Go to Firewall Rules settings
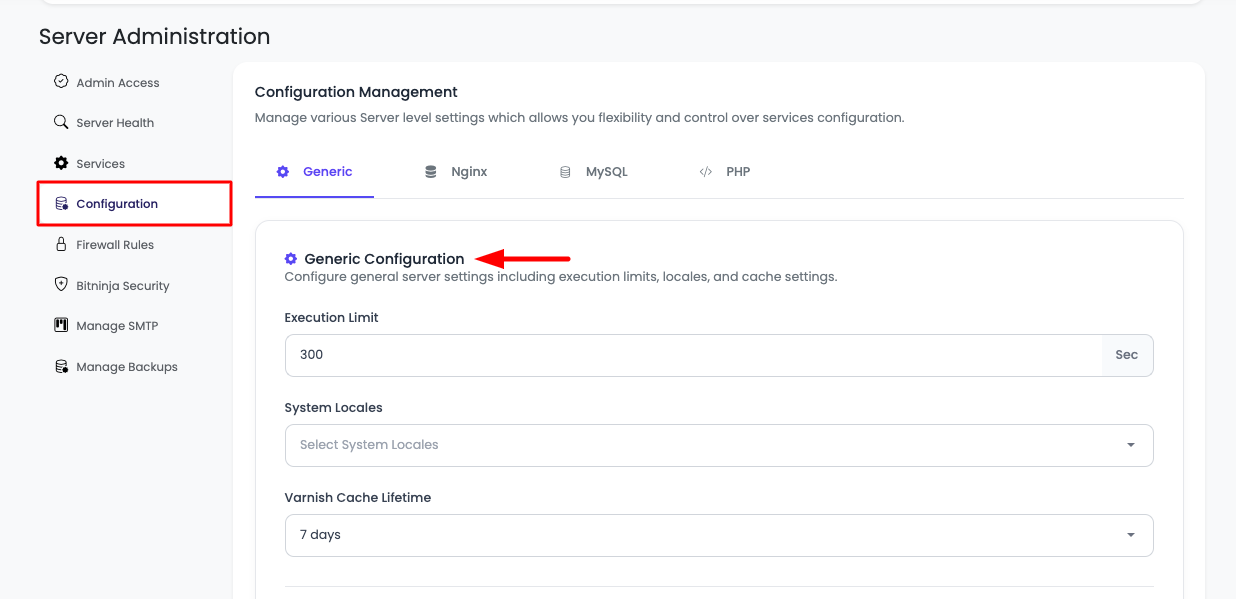This screenshot has height=599, width=1236. click(116, 244)
